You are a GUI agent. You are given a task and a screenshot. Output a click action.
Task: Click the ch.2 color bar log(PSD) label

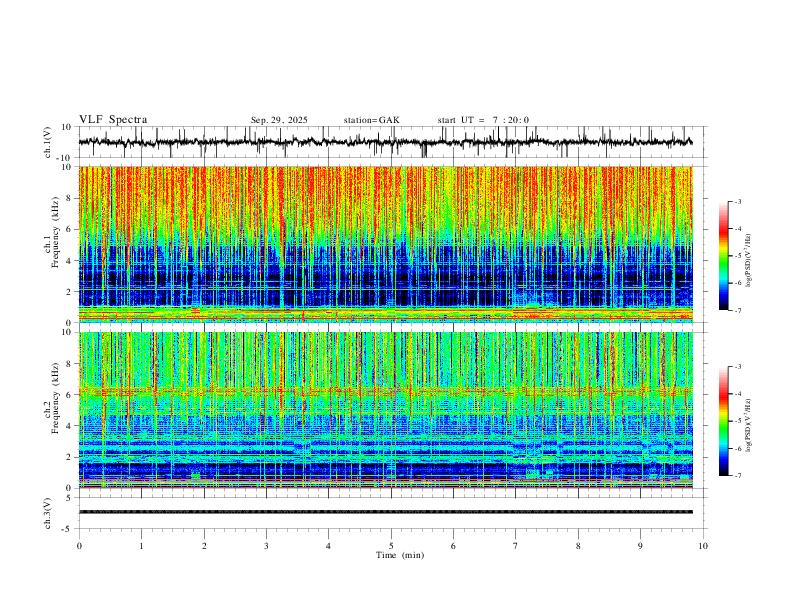pos(749,426)
